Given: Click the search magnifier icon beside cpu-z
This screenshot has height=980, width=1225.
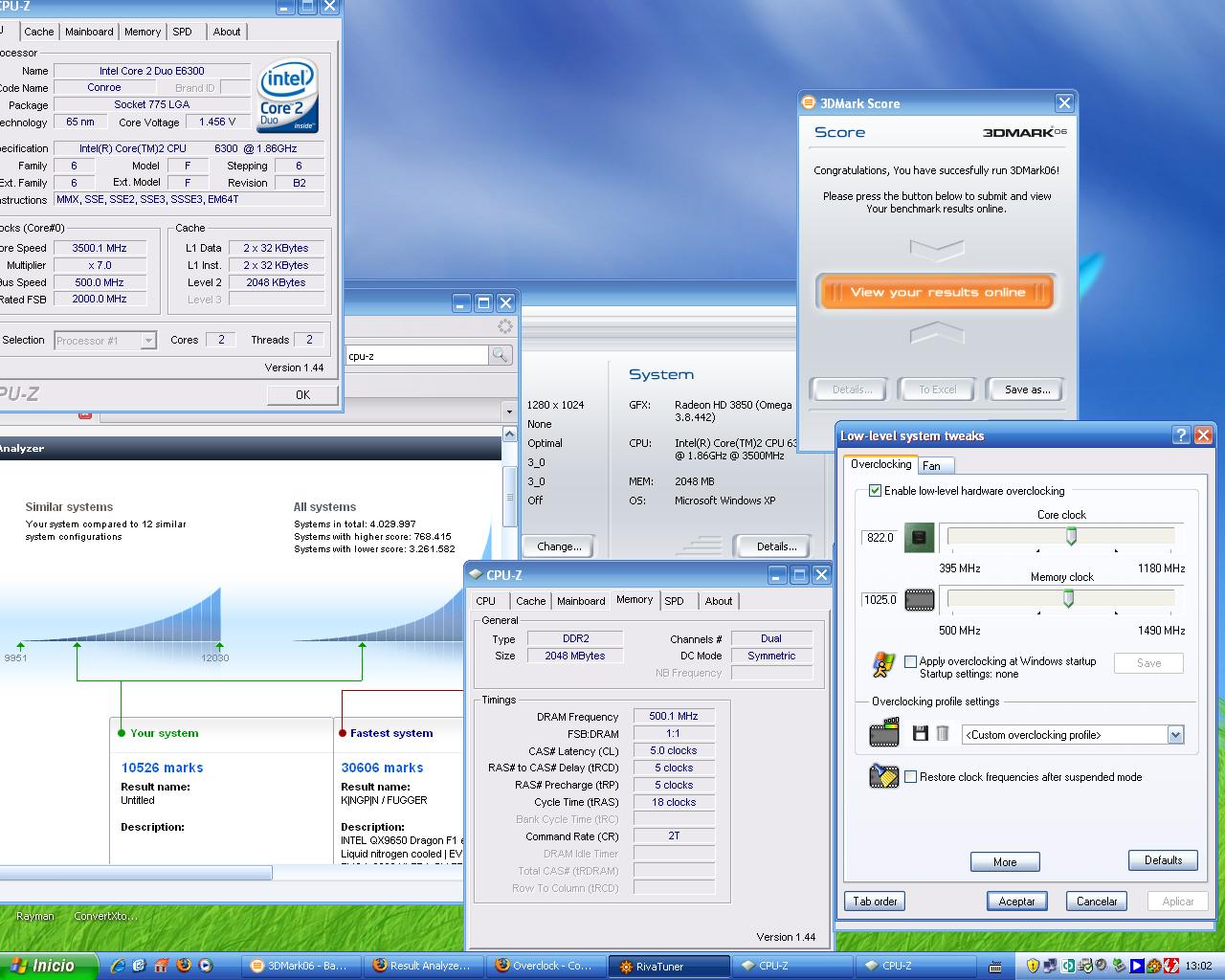Looking at the screenshot, I should [x=500, y=355].
